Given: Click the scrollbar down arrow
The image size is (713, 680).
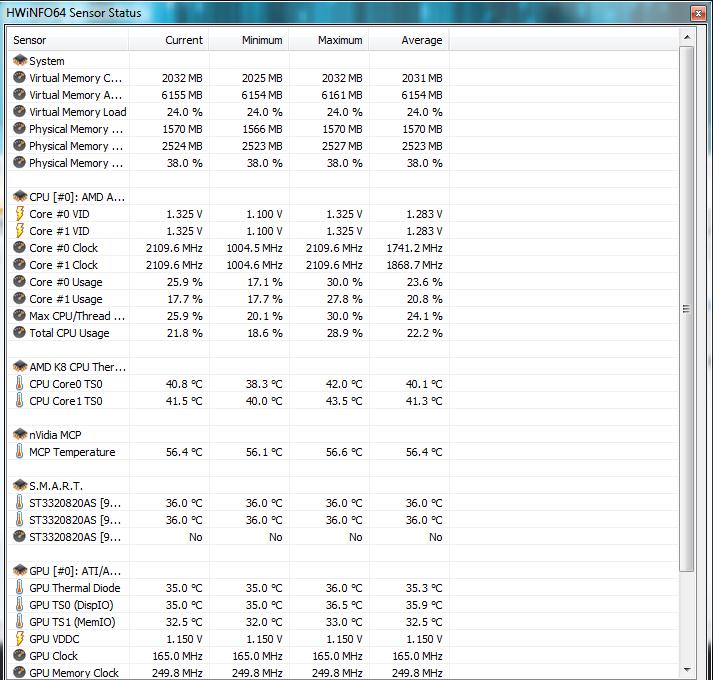Looking at the screenshot, I should 687,670.
